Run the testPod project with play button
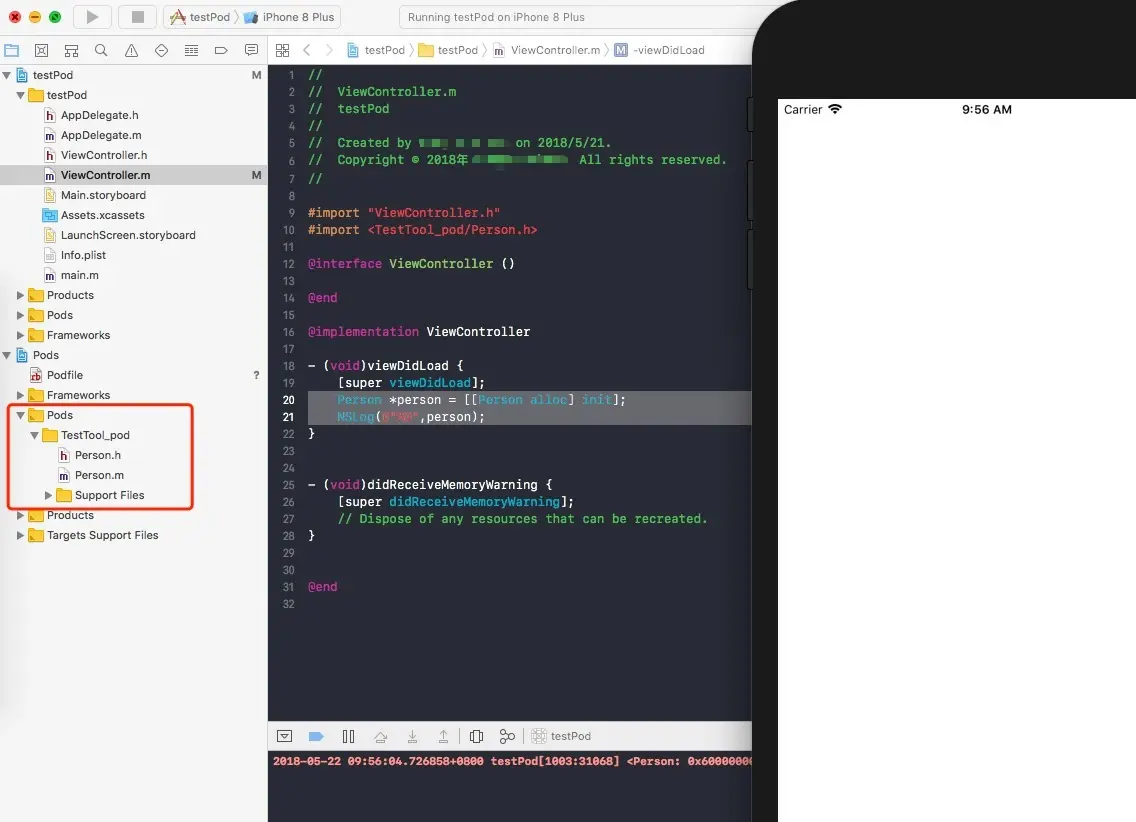This screenshot has width=1136, height=822. click(92, 17)
